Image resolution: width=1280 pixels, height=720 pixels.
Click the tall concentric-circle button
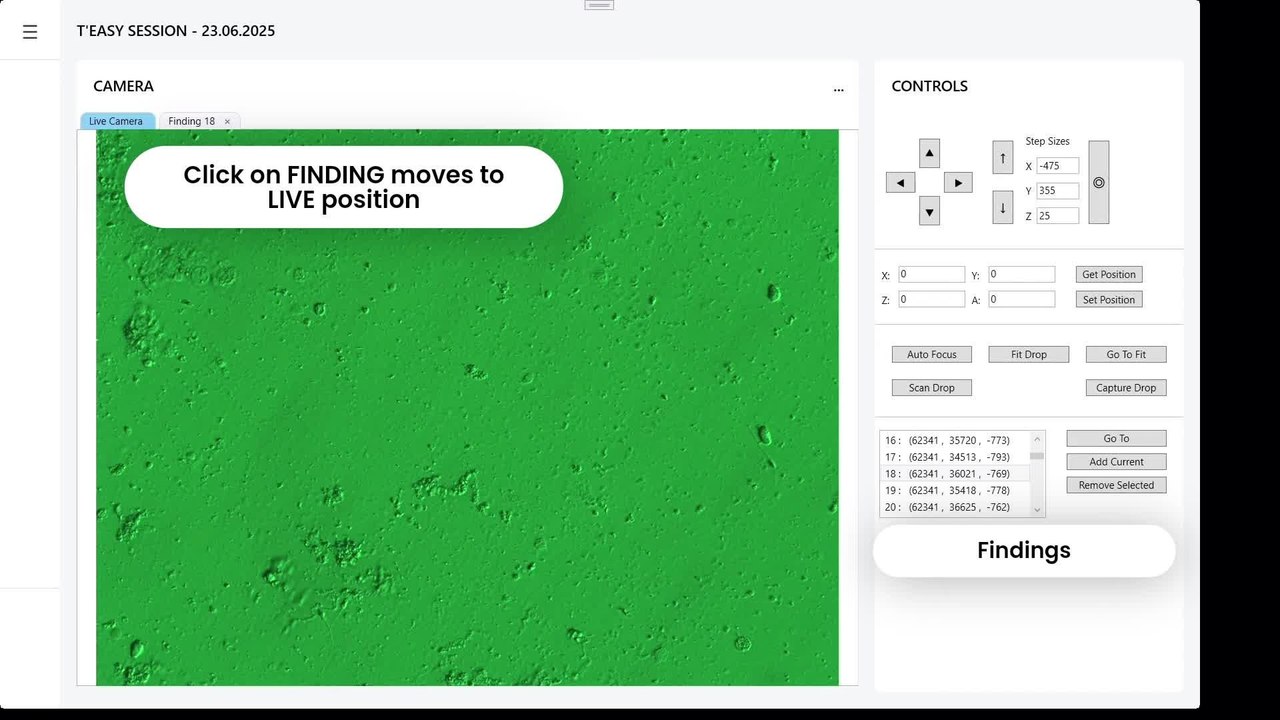point(1098,182)
